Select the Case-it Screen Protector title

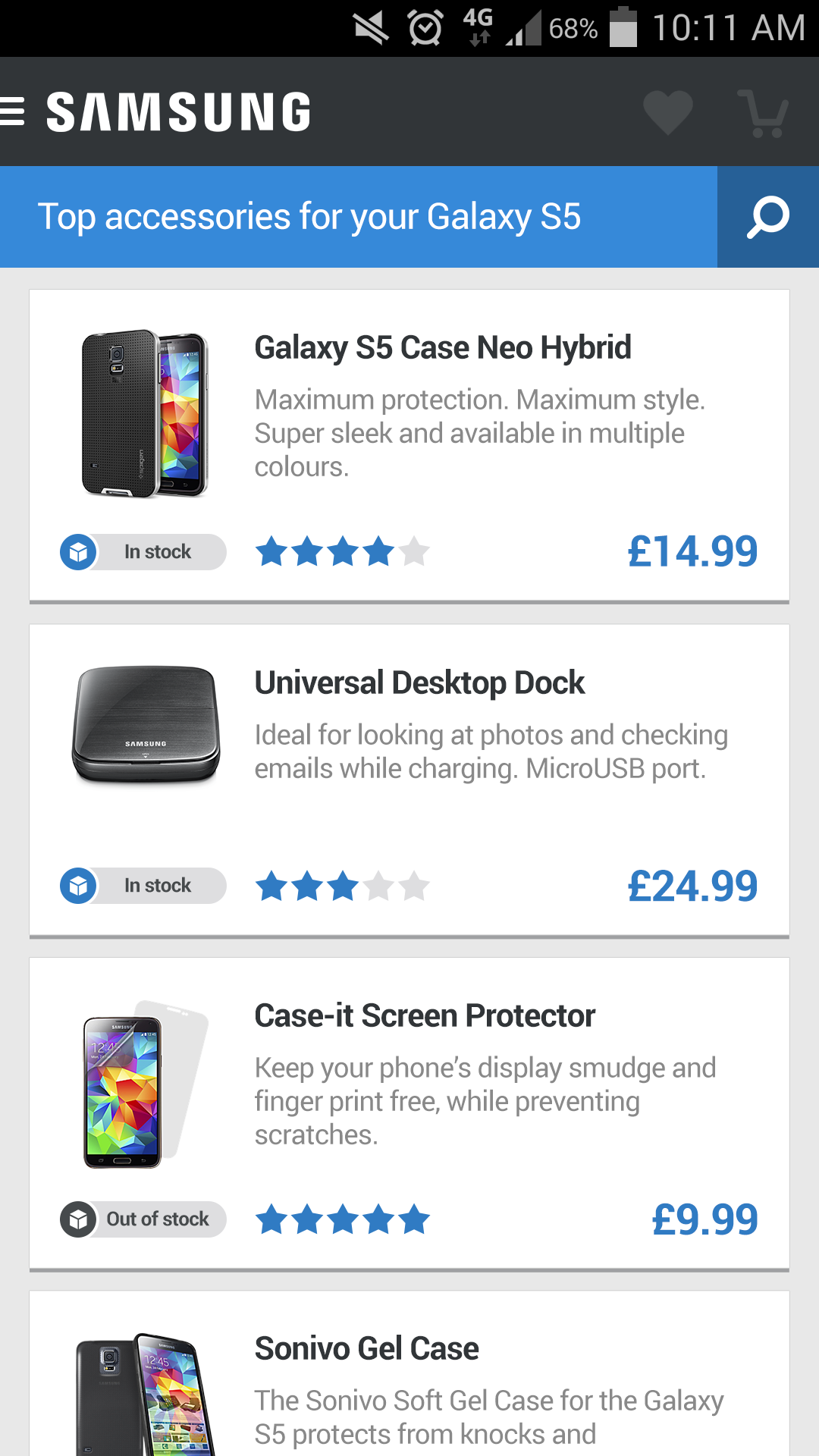pos(425,1016)
